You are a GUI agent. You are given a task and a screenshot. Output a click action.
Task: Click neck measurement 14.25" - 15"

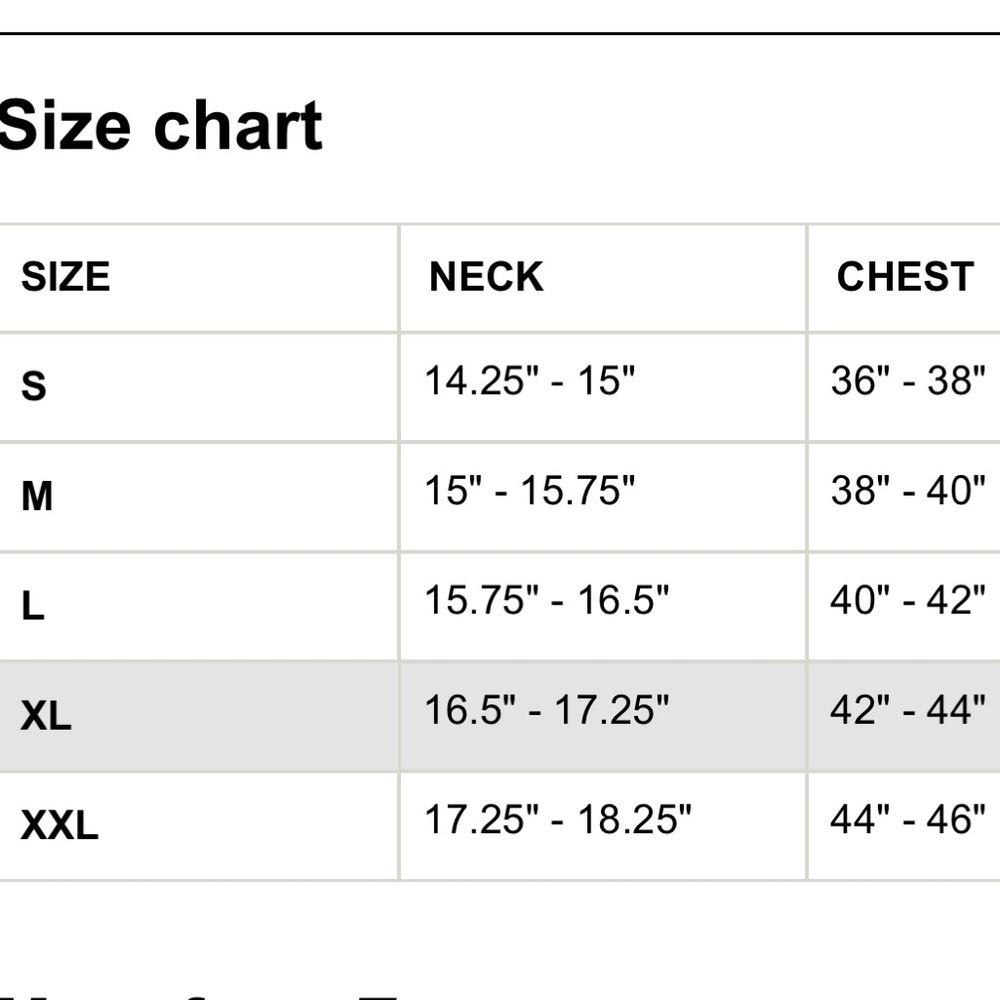click(530, 381)
